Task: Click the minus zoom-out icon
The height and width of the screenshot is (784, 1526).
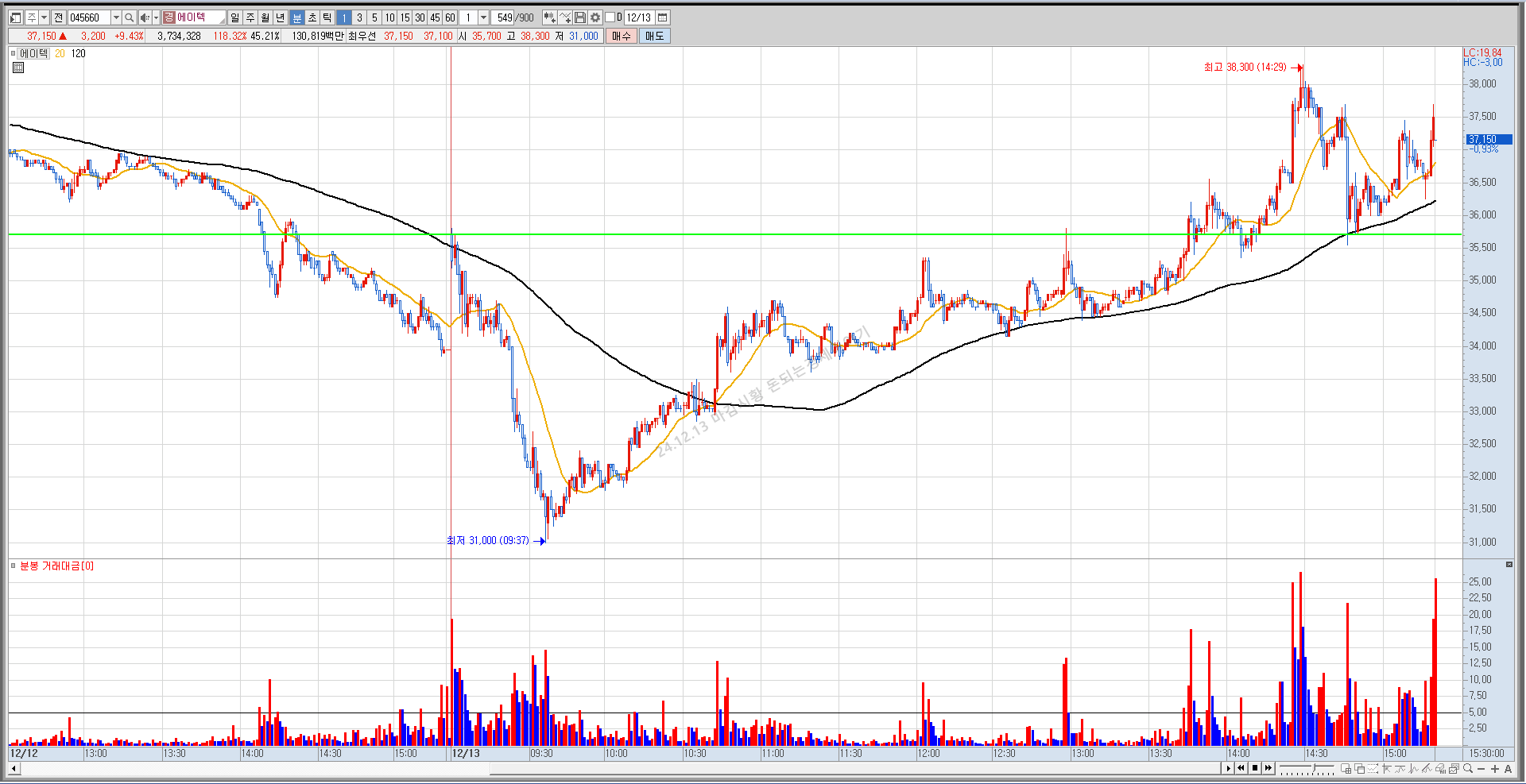Action: (1481, 769)
